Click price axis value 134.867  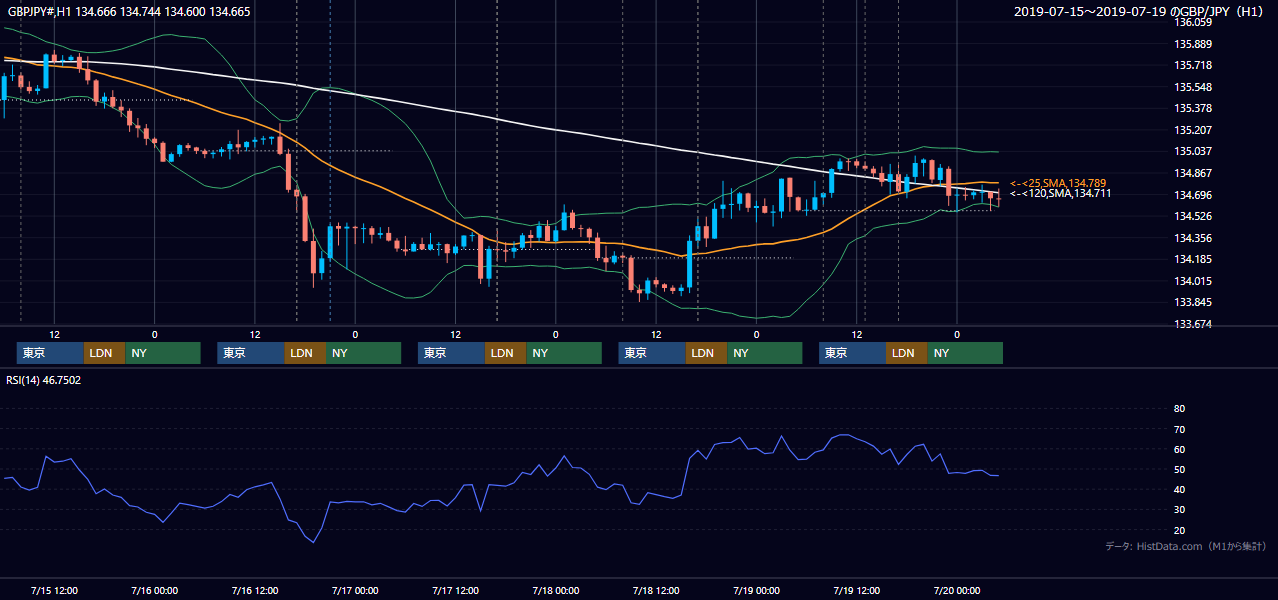click(1193, 173)
